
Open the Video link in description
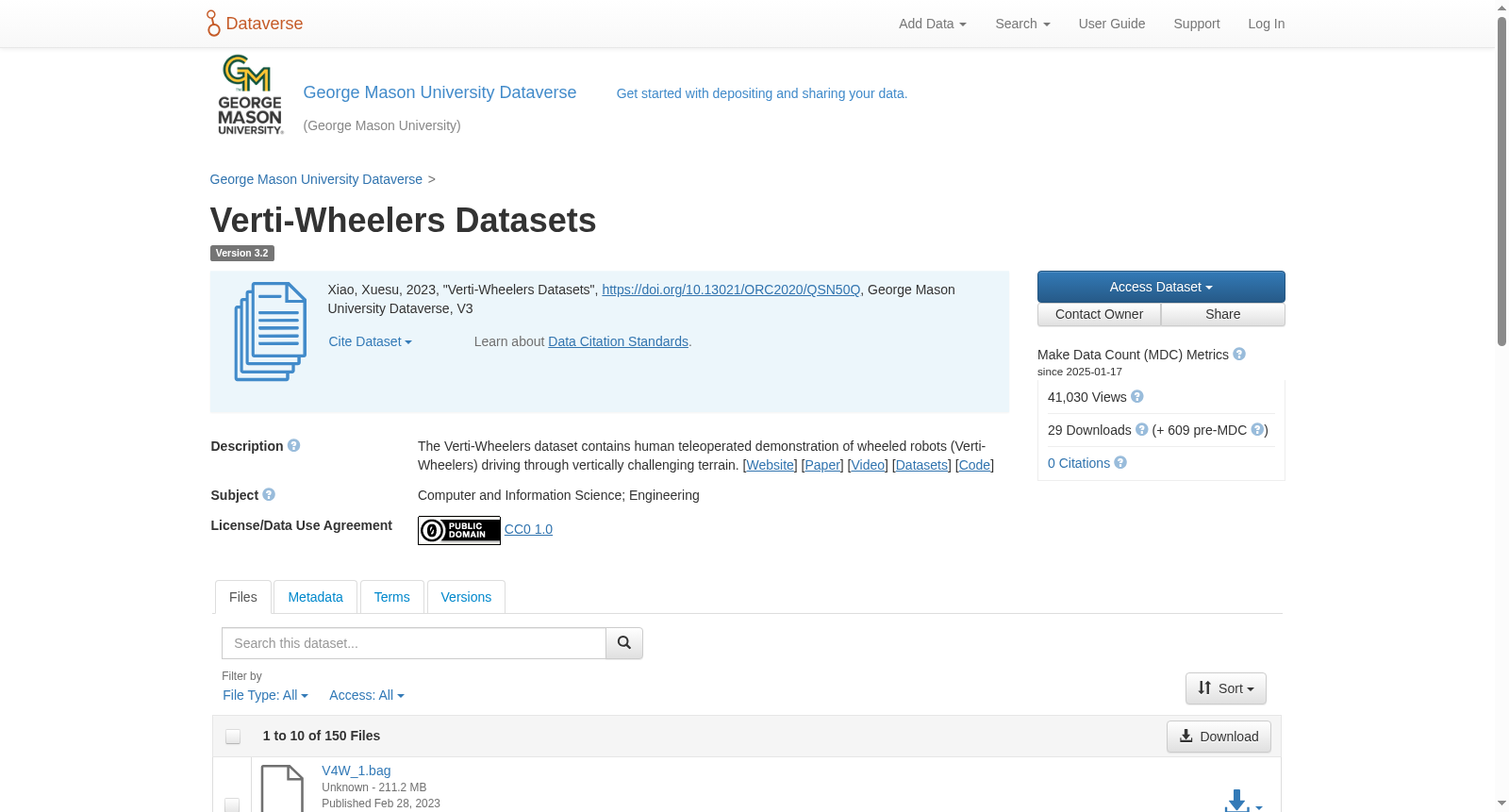point(868,465)
